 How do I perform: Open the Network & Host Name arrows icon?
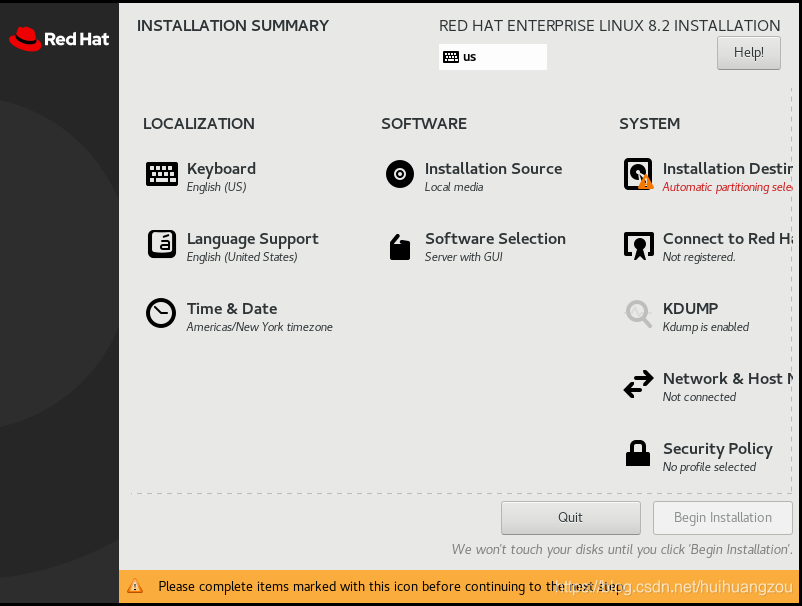638,384
